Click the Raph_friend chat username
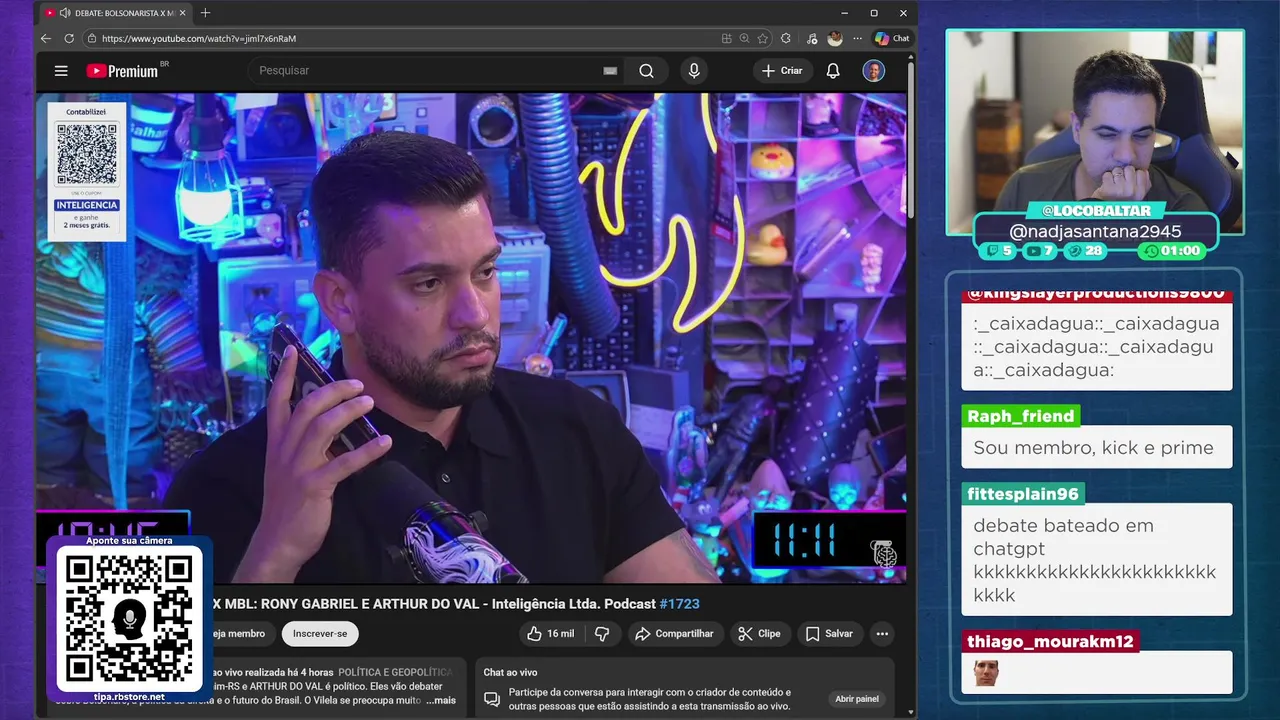Image resolution: width=1280 pixels, height=720 pixels. coord(1021,416)
